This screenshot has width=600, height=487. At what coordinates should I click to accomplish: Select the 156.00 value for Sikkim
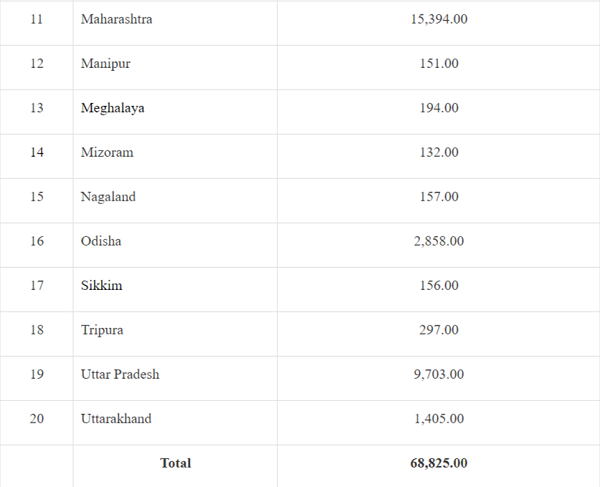tap(439, 285)
